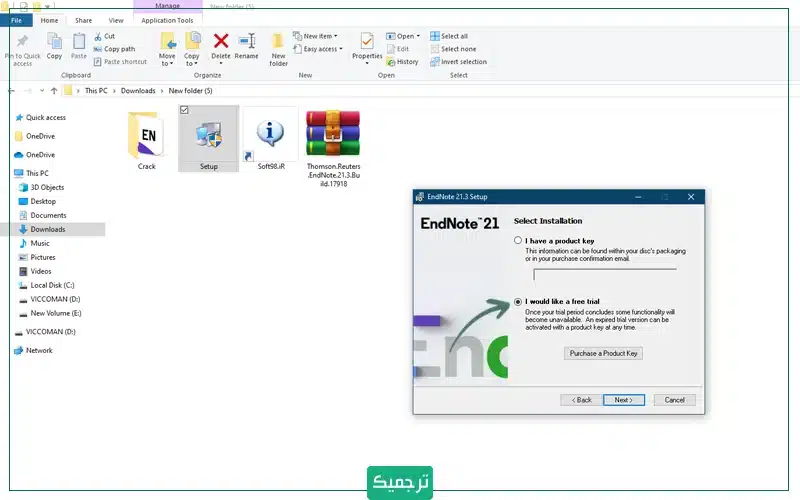Click the product key input field
This screenshot has height=500, width=800.
[x=605, y=274]
